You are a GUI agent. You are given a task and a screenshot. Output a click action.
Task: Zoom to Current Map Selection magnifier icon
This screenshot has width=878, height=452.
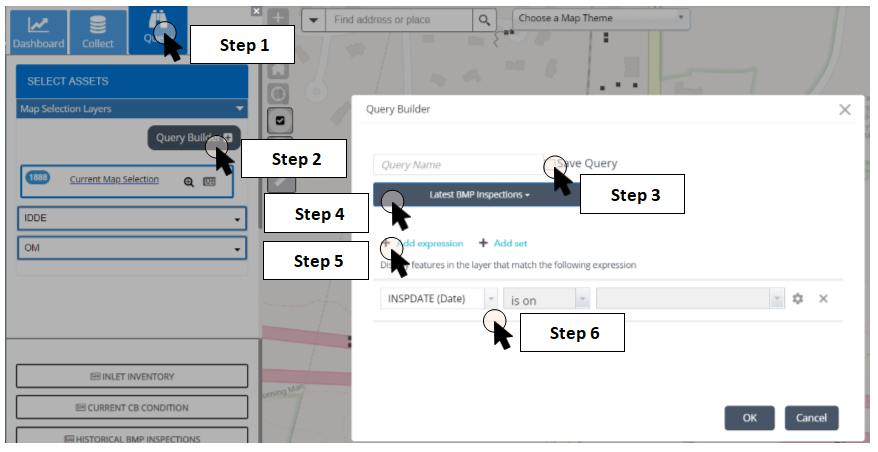pyautogui.click(x=188, y=181)
